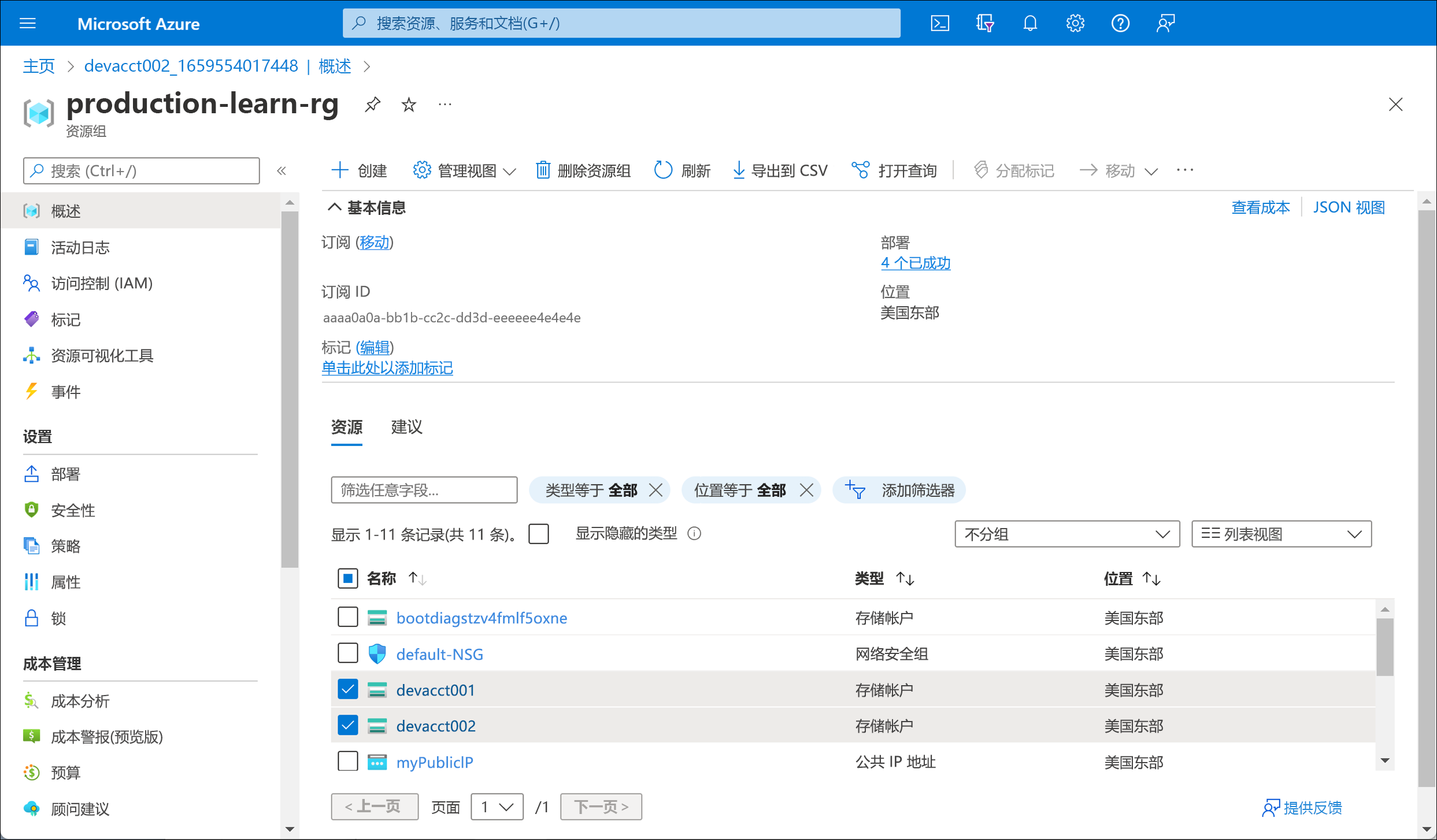Focus the filter any field box
The height and width of the screenshot is (840, 1437).
click(424, 490)
